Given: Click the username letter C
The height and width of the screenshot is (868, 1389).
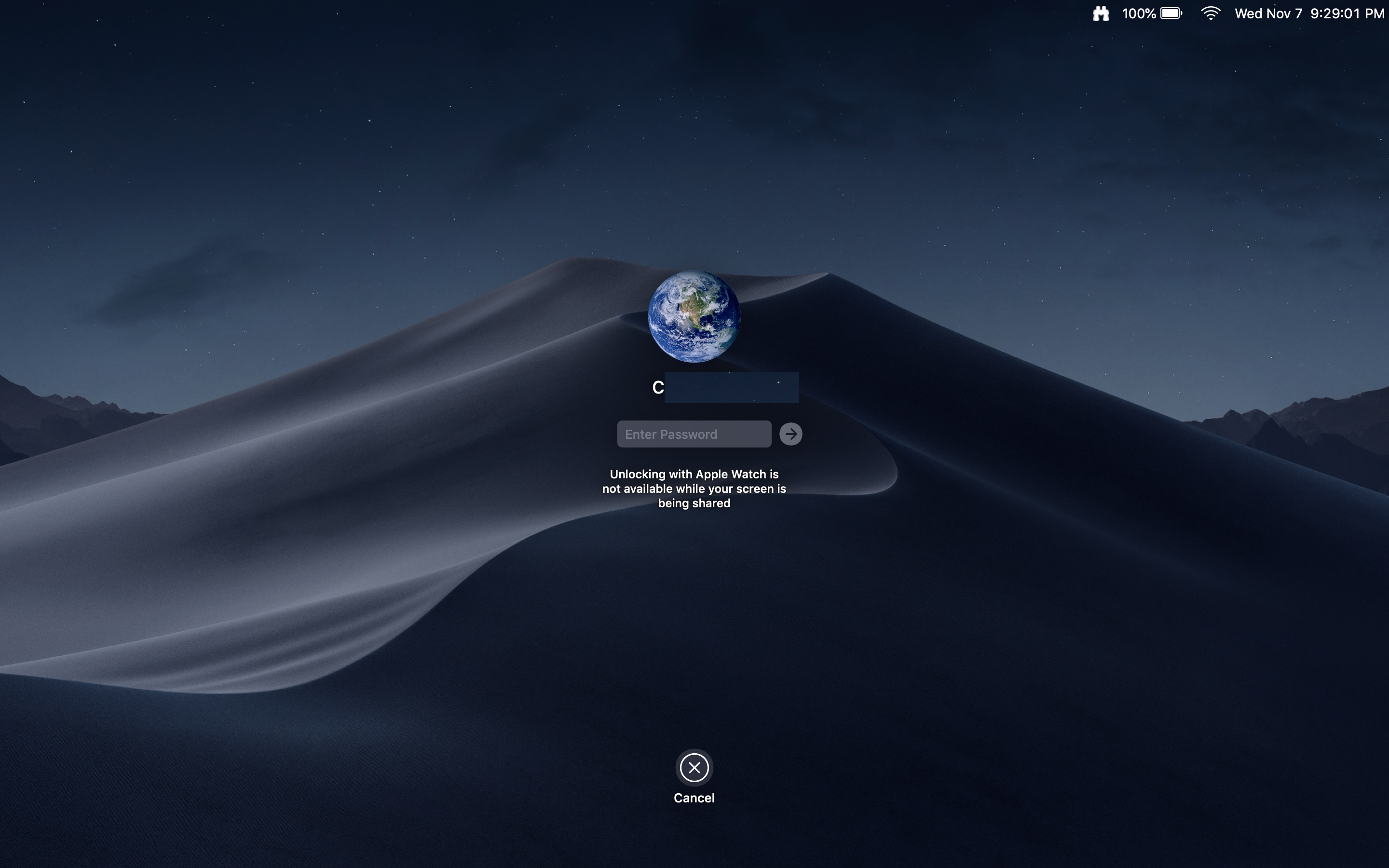Looking at the screenshot, I should click(658, 388).
